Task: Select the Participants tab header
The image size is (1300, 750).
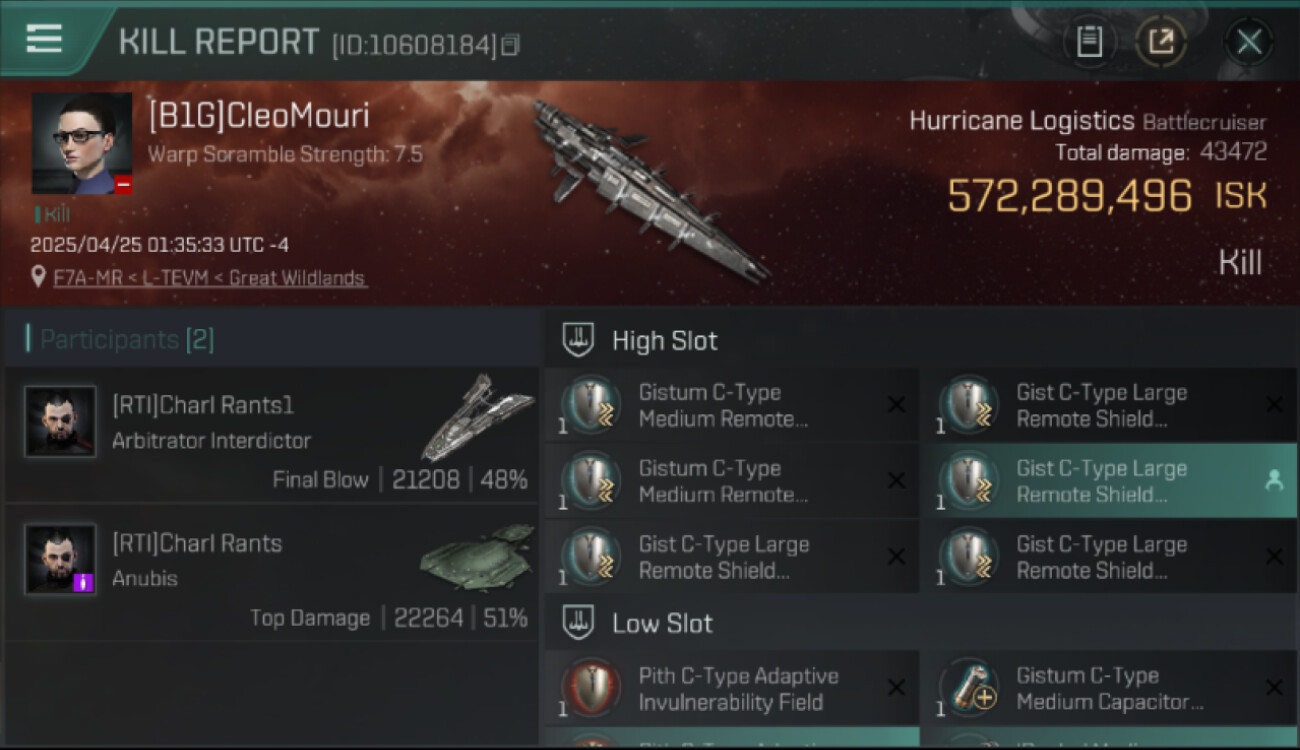Action: point(121,340)
